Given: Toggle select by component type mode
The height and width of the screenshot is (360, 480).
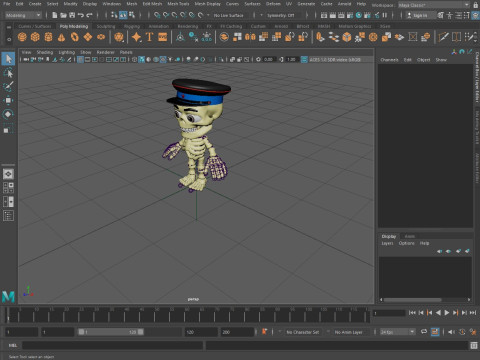Looking at the screenshot, I should coord(132,15).
